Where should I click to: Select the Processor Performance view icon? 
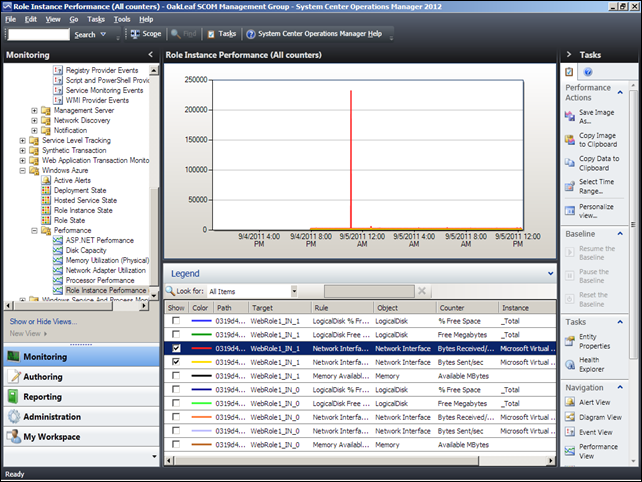[58, 280]
